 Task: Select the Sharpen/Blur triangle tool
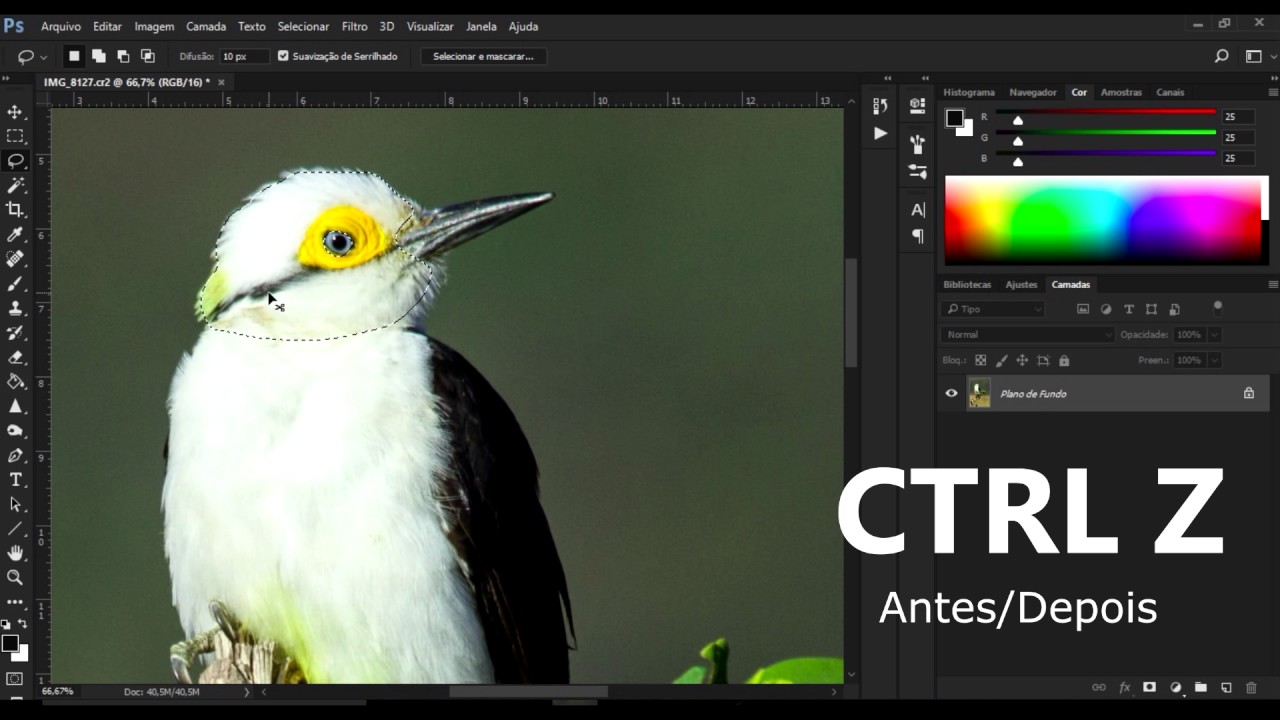pyautogui.click(x=15, y=406)
